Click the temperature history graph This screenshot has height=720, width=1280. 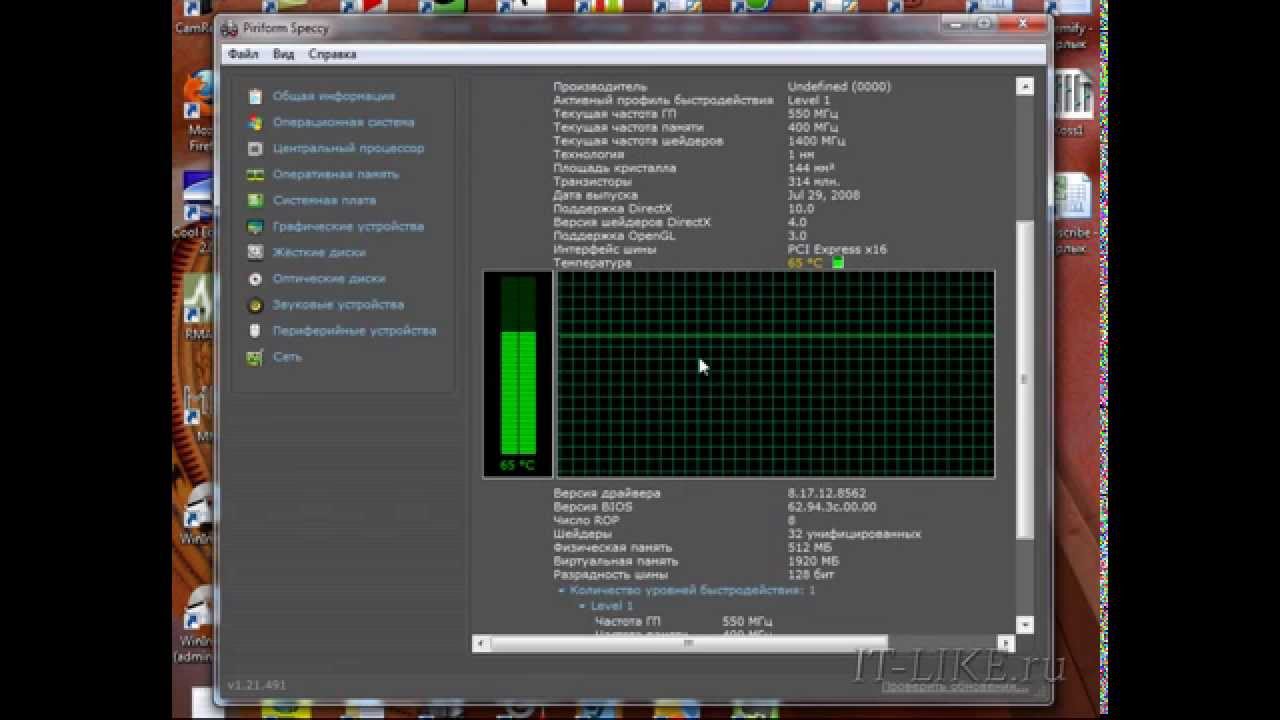tap(775, 374)
